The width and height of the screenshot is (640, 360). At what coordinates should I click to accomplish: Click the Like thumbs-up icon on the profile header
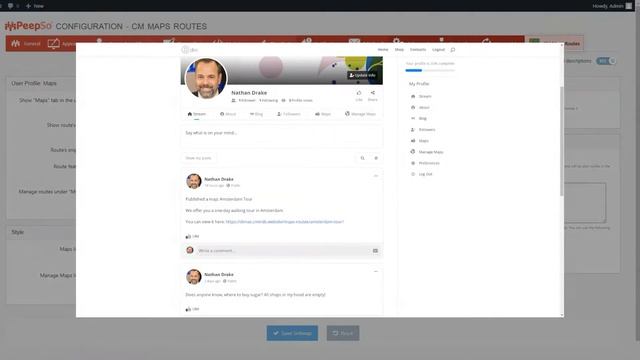[x=359, y=93]
